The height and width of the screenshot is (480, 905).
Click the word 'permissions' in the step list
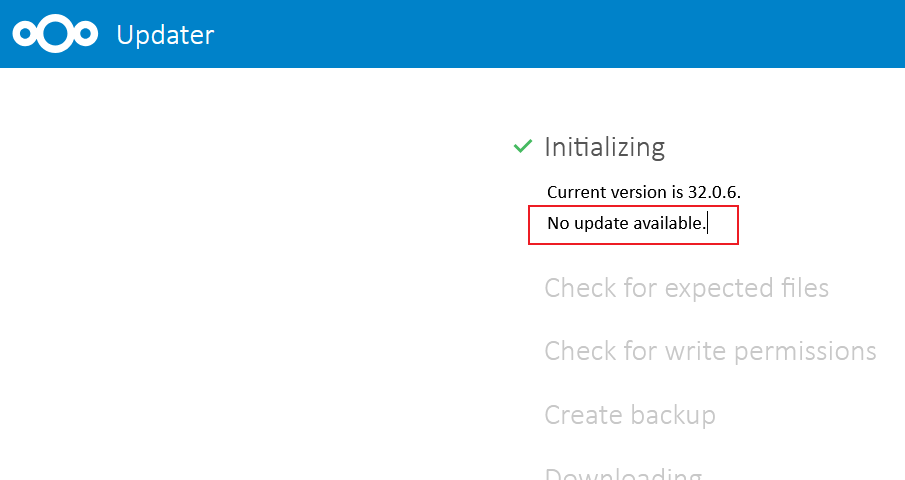pos(805,352)
